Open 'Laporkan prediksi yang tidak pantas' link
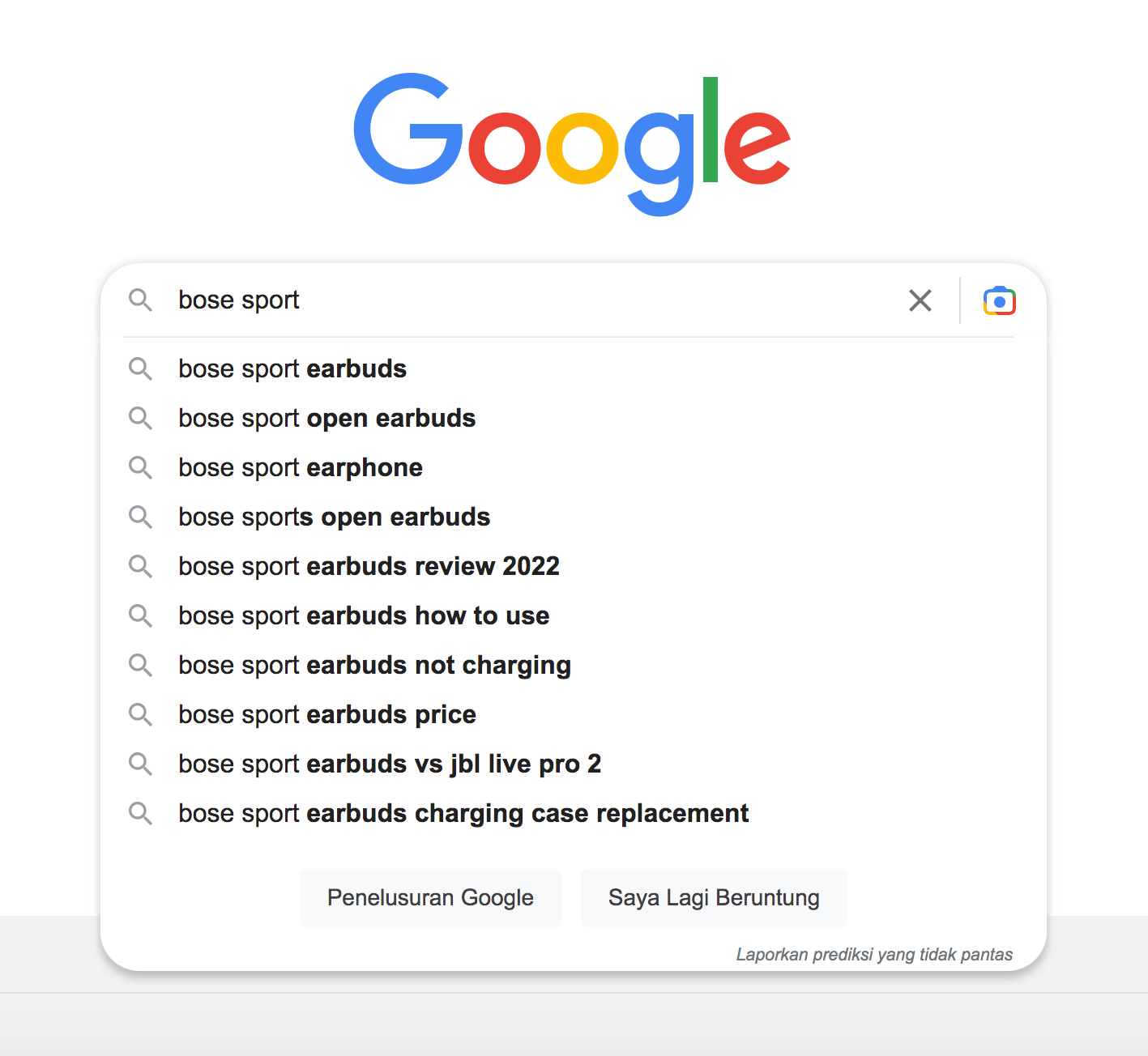 (874, 955)
